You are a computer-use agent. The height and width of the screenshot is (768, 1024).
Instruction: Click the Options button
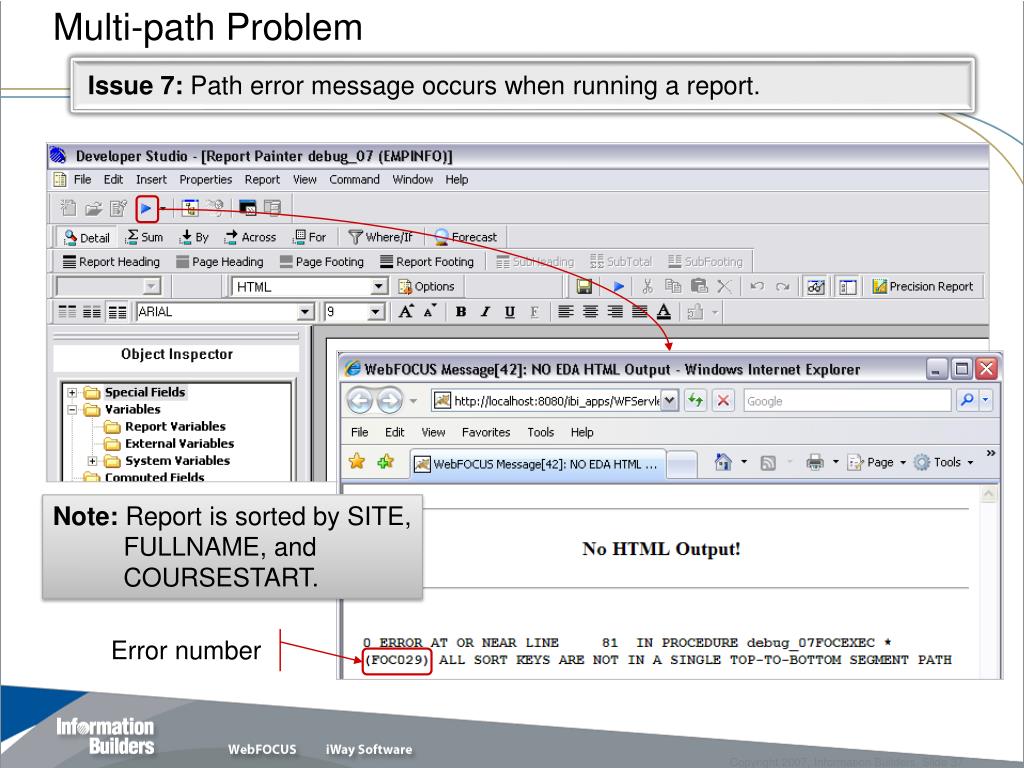(x=426, y=286)
